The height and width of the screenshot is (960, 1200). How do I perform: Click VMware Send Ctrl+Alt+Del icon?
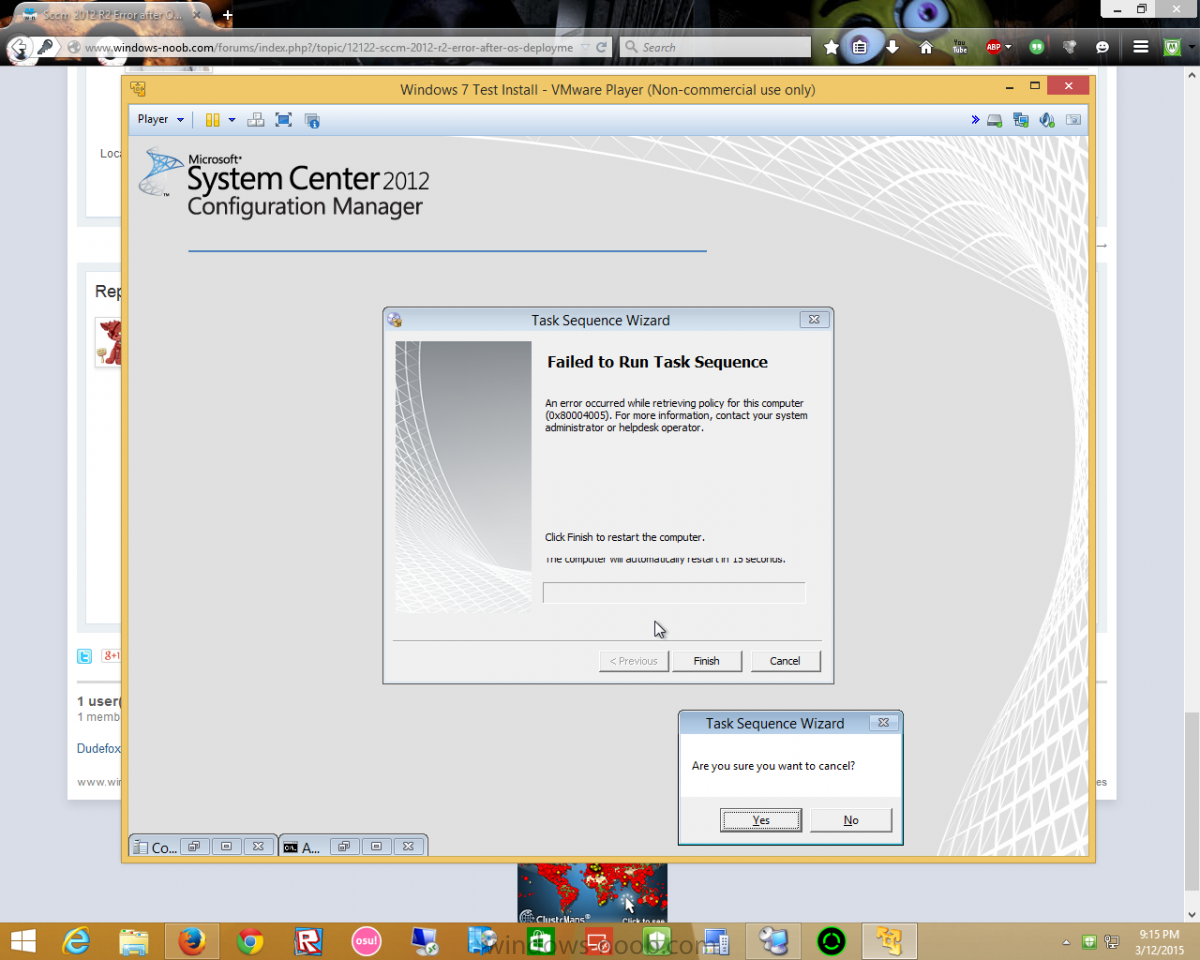click(x=256, y=120)
